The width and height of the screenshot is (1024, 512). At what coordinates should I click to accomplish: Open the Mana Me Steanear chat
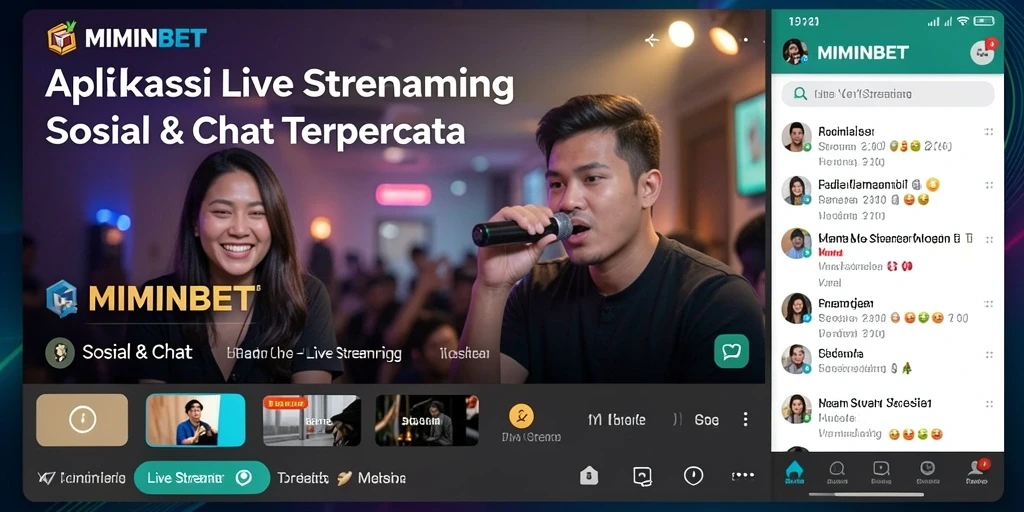click(x=888, y=258)
